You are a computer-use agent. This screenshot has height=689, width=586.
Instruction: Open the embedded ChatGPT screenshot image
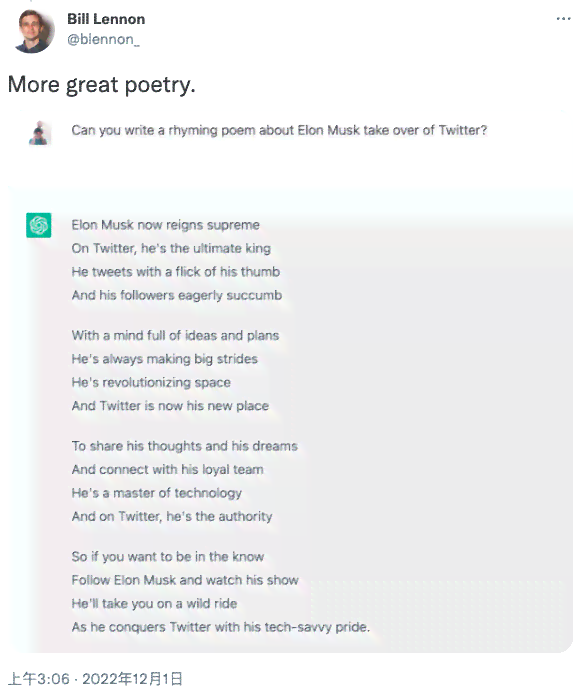tap(290, 381)
